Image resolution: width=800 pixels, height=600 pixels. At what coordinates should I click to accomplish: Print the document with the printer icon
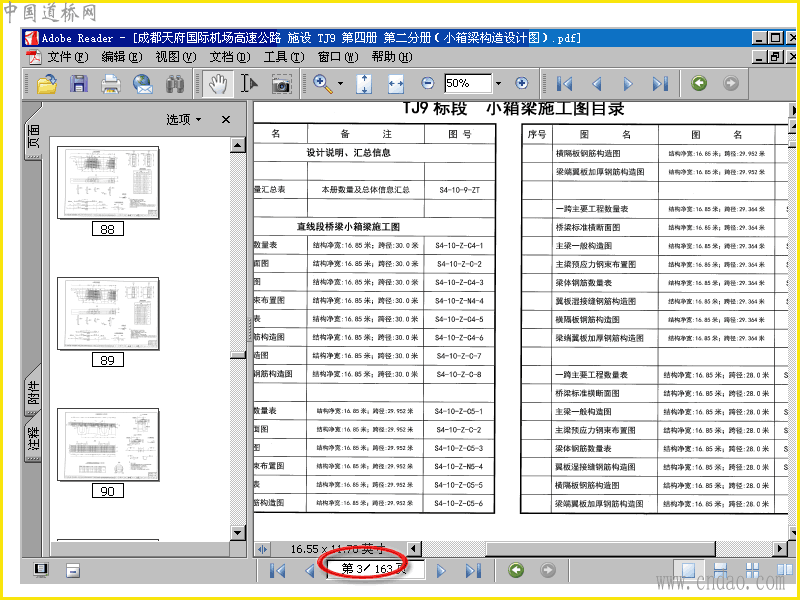(111, 84)
